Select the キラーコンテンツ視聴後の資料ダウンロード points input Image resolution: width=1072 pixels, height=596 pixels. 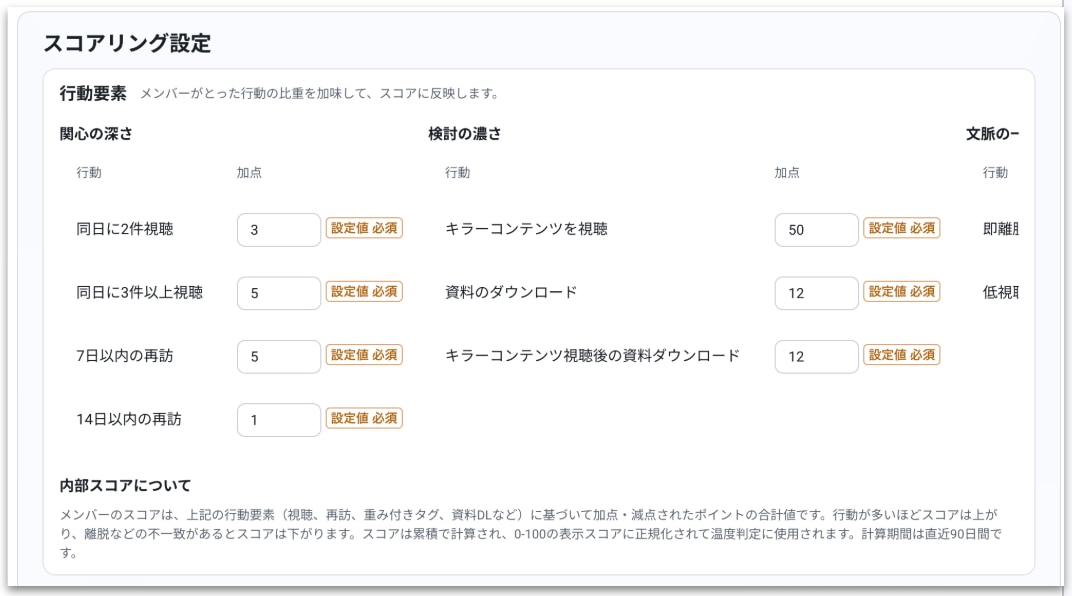point(816,356)
